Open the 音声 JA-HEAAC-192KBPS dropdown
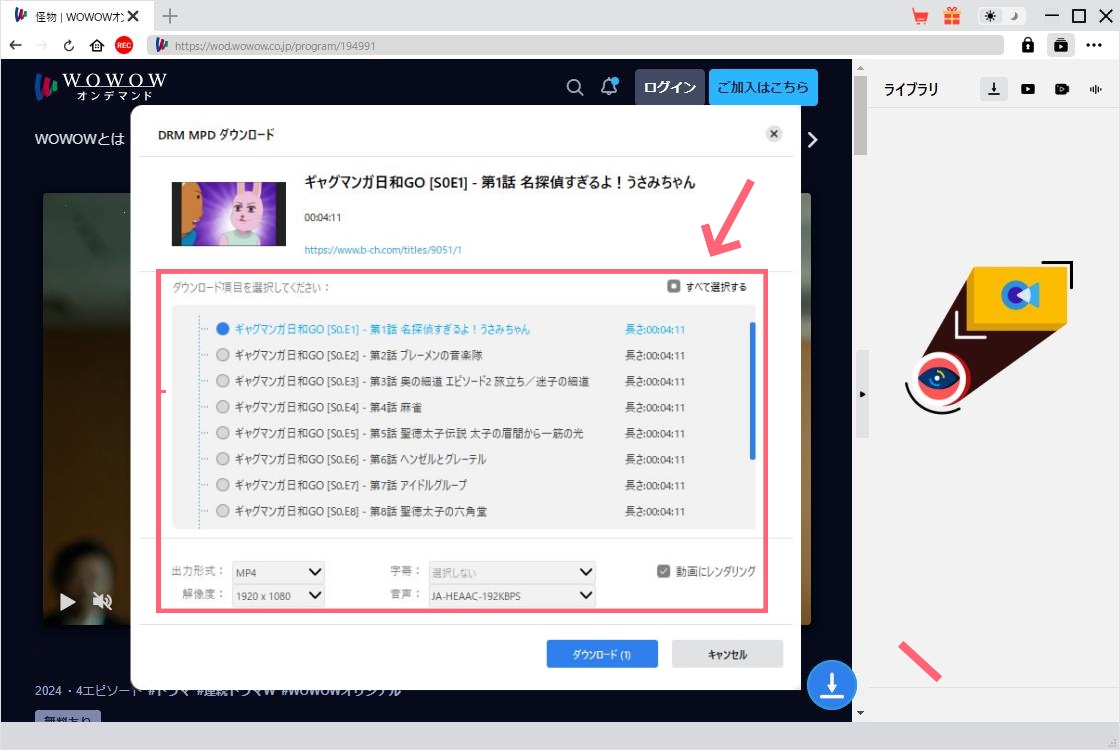Screen dimensions: 1120x750 click(x=511, y=596)
